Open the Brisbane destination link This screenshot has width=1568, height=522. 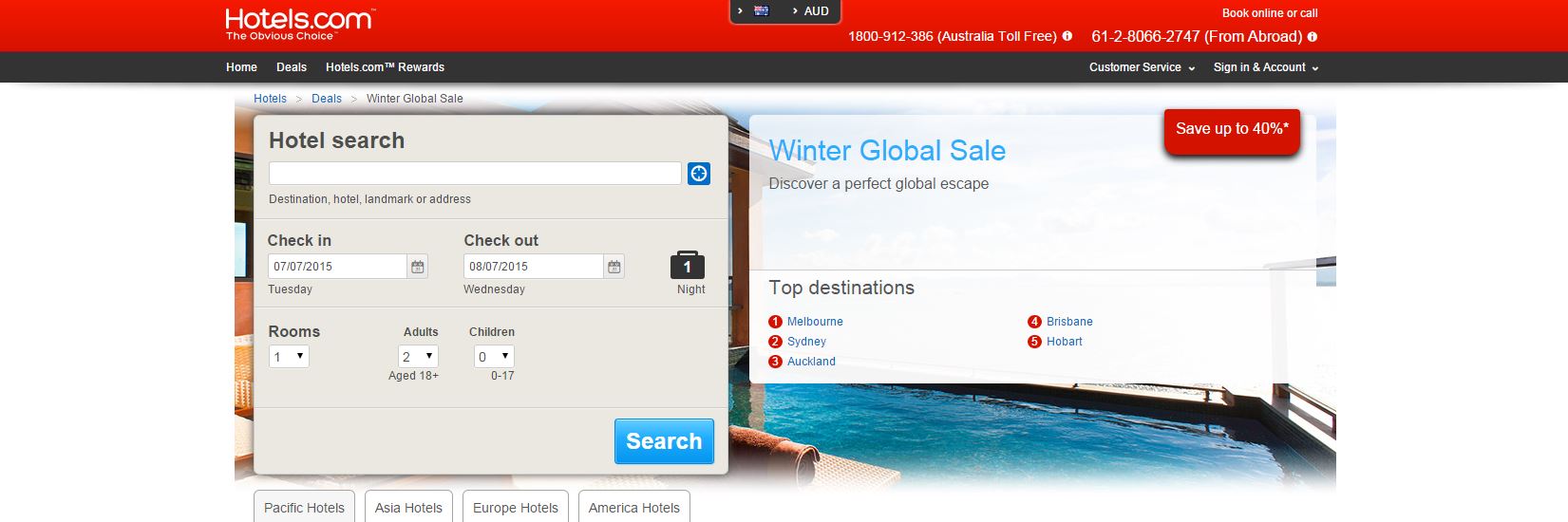point(1069,322)
